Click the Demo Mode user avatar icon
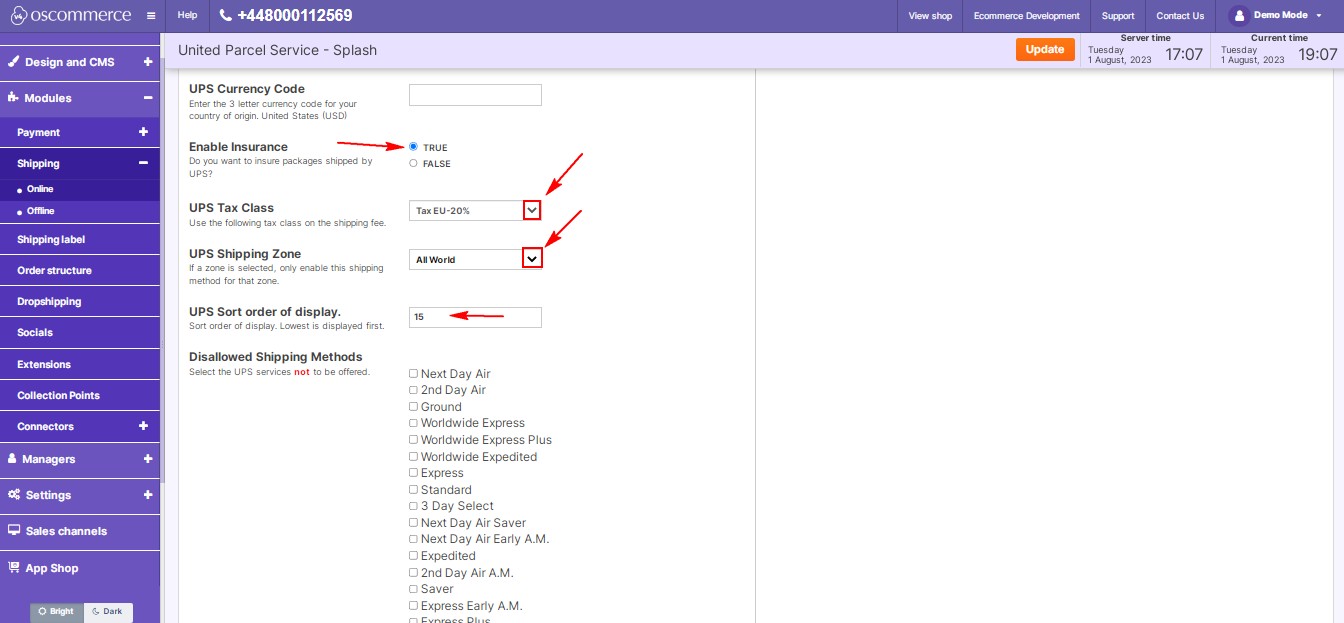The image size is (1344, 623). [x=1239, y=16]
